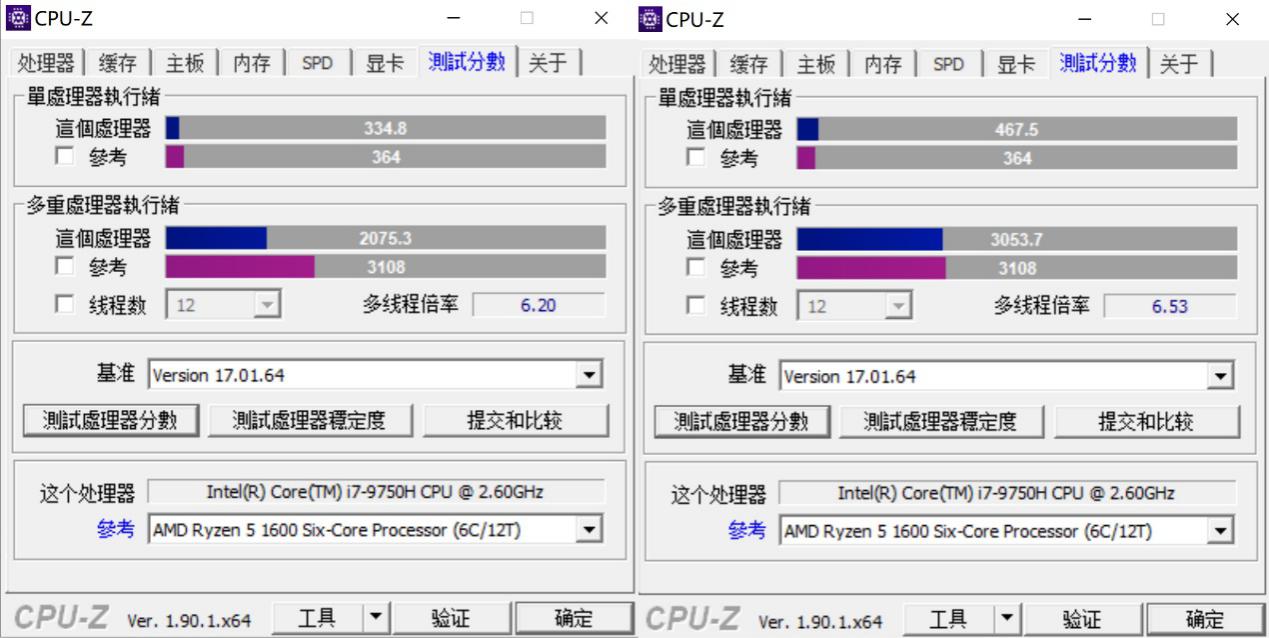Switch to 显卡 tab in left window
The image size is (1269, 638).
coord(385,63)
